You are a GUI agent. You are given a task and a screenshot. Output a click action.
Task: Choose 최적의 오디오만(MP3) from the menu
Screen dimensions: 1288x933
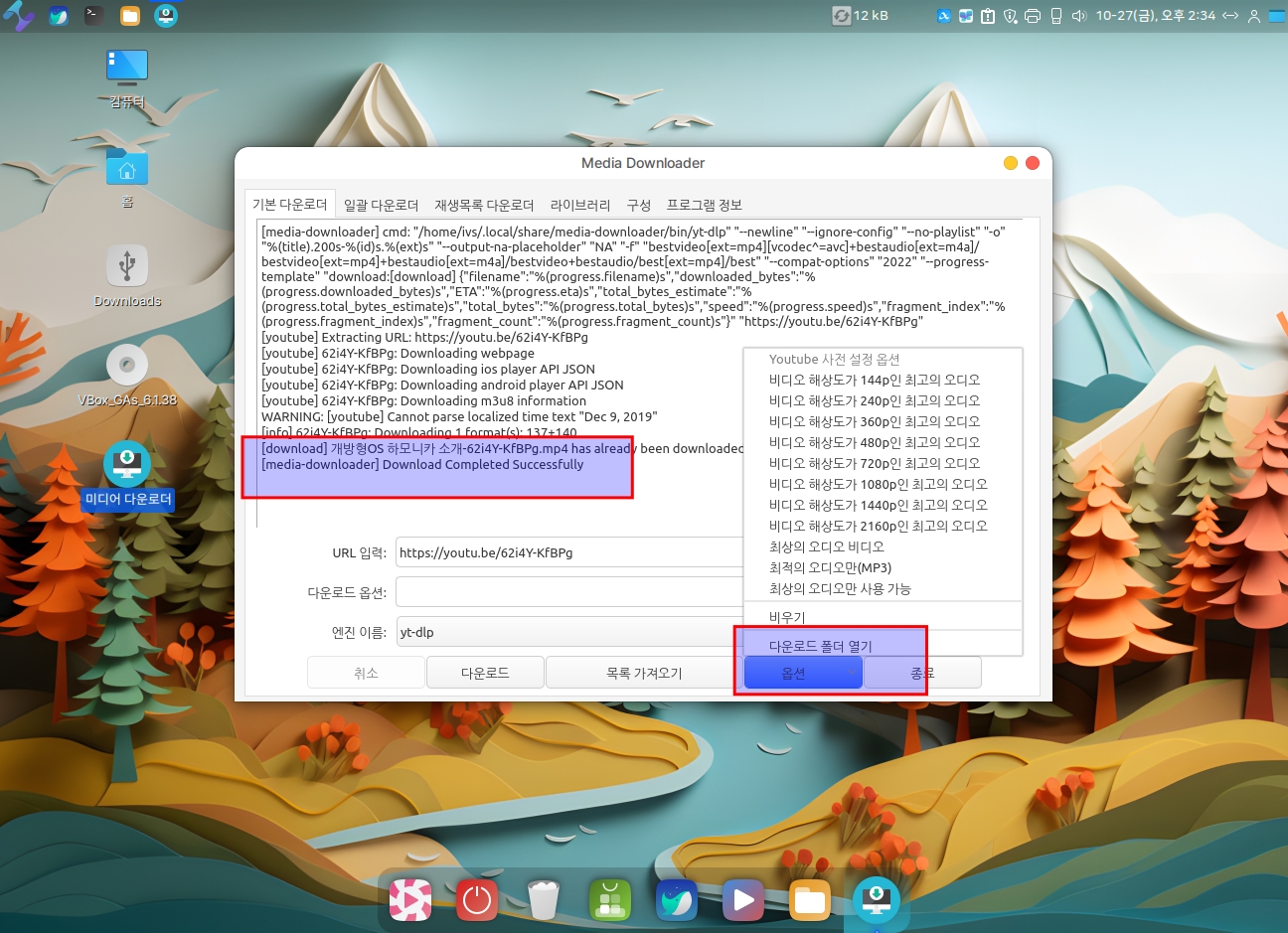tap(830, 567)
